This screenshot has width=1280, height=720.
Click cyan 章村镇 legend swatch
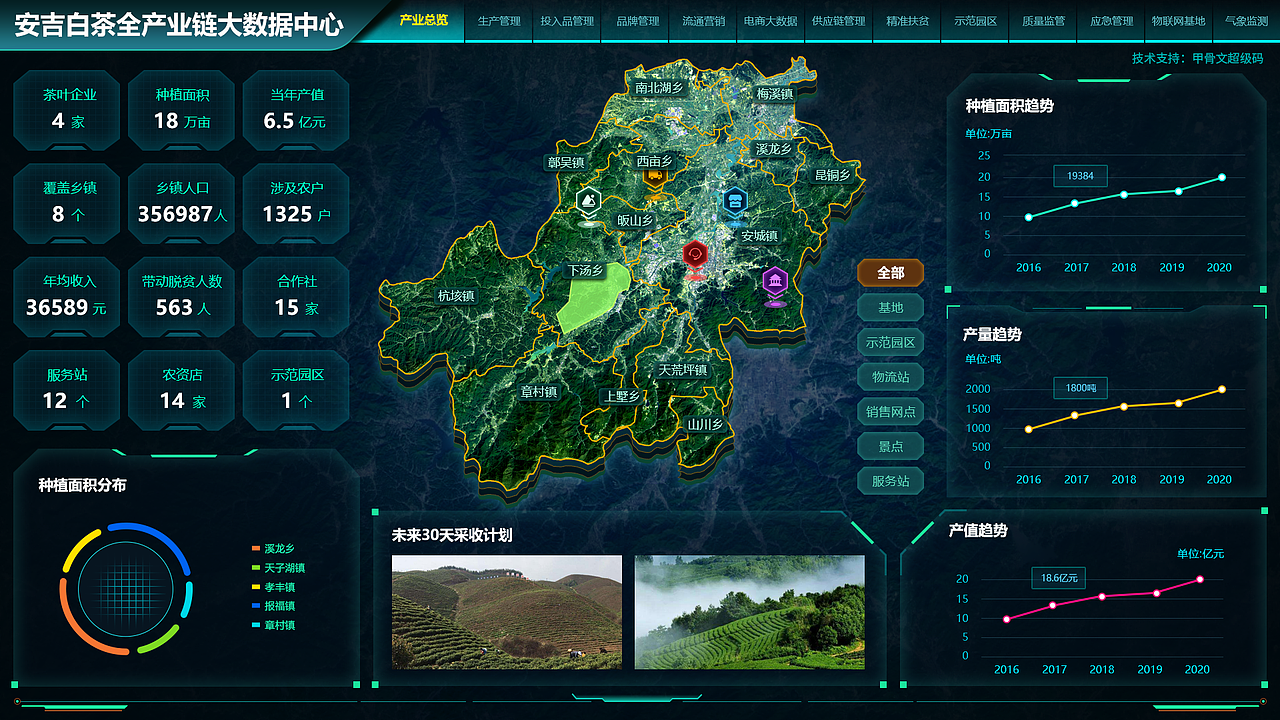click(256, 625)
